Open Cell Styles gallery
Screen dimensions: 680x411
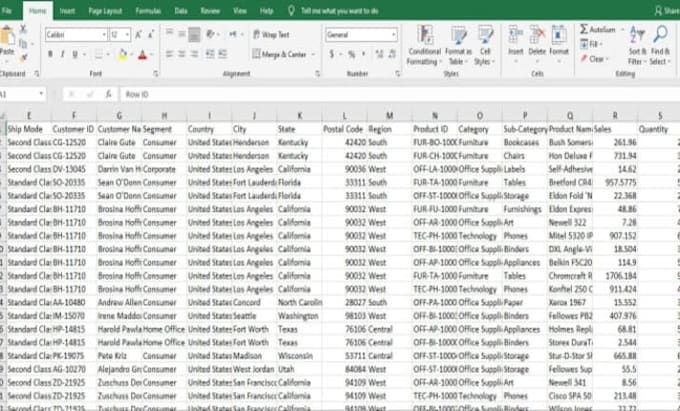point(484,46)
